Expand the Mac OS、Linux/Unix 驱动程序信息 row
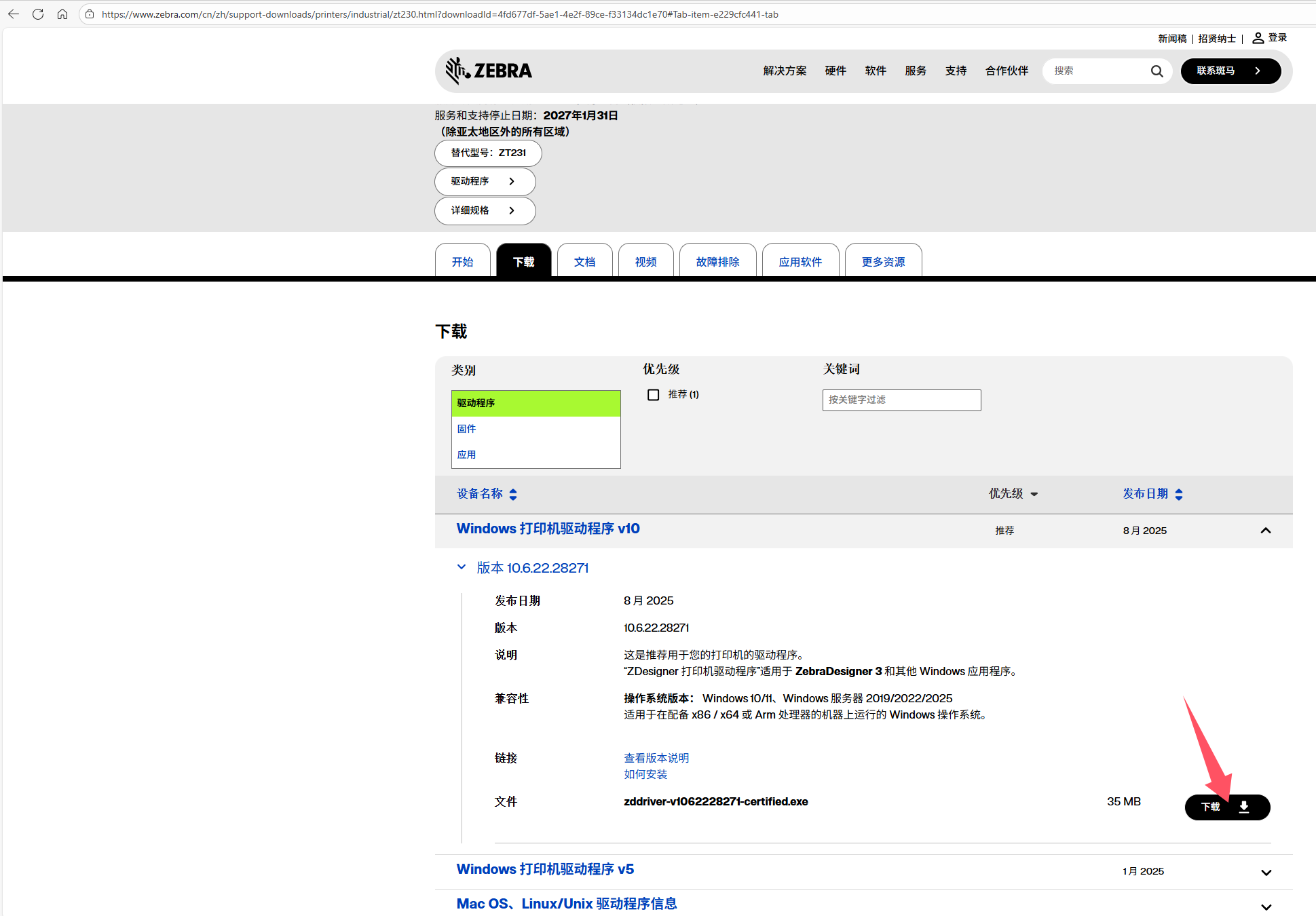Image resolution: width=1316 pixels, height=916 pixels. tap(1265, 907)
